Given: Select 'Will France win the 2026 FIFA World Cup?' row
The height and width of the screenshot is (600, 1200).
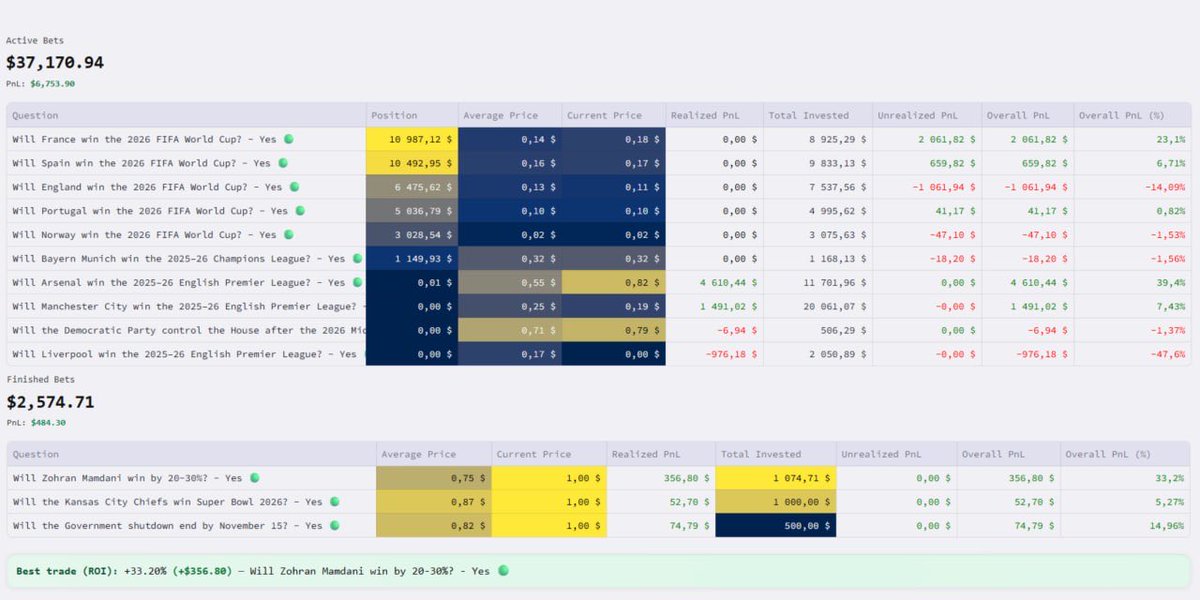Looking at the screenshot, I should click(x=599, y=139).
